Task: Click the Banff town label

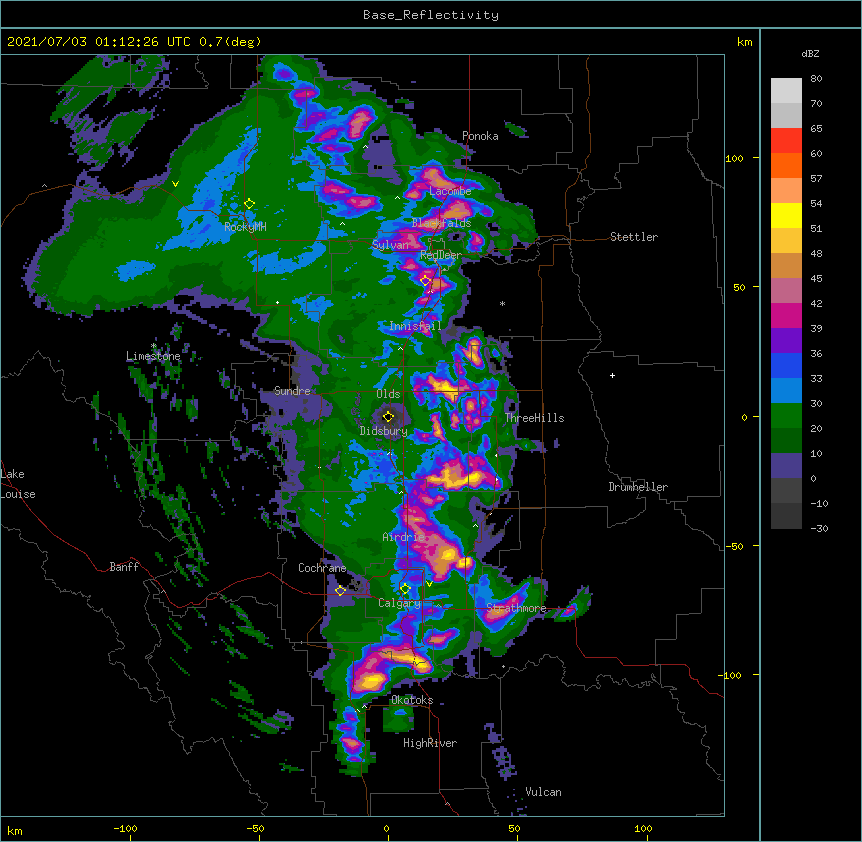Action: (124, 567)
